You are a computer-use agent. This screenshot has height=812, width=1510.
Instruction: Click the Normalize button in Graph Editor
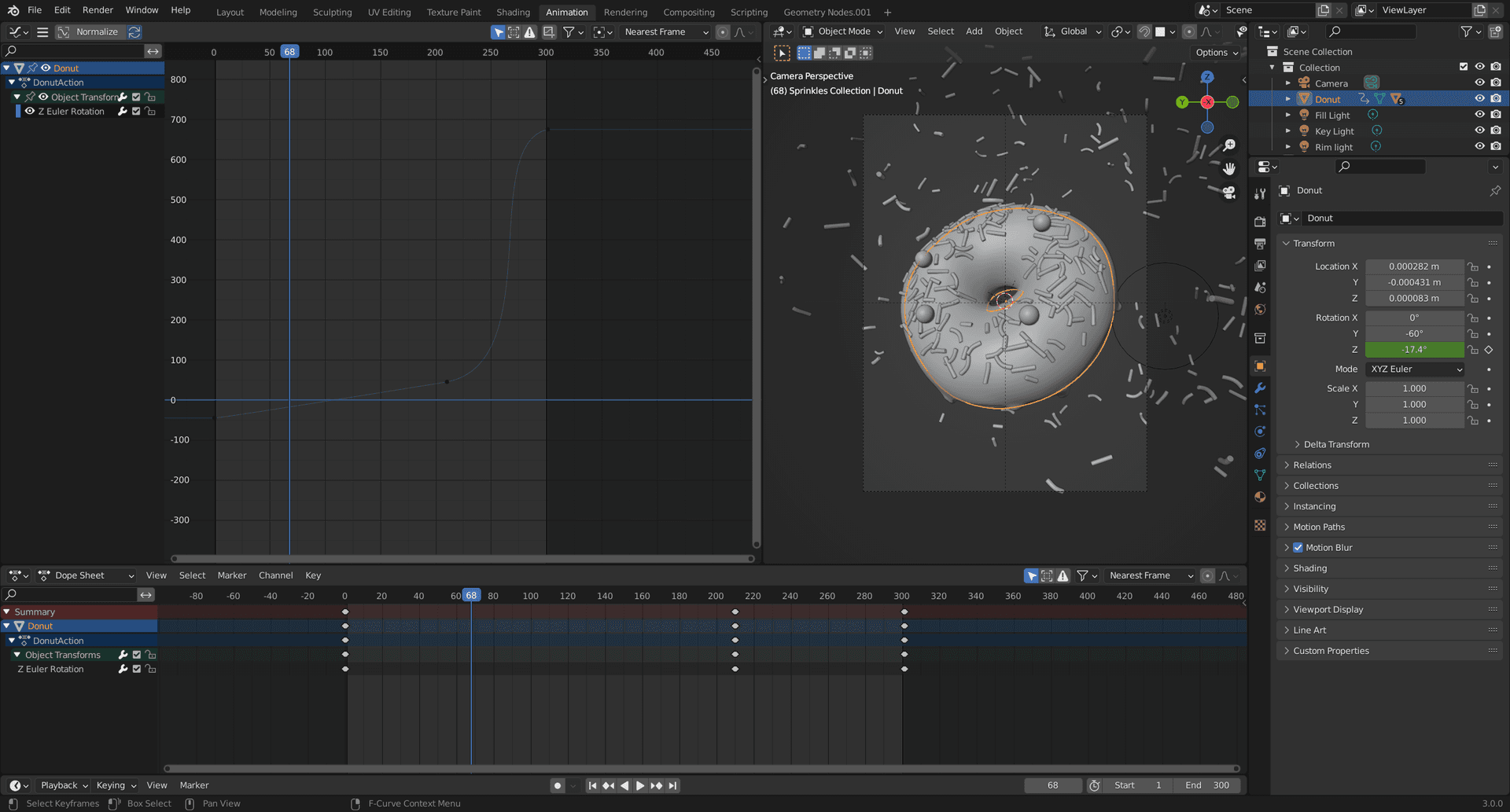97,31
